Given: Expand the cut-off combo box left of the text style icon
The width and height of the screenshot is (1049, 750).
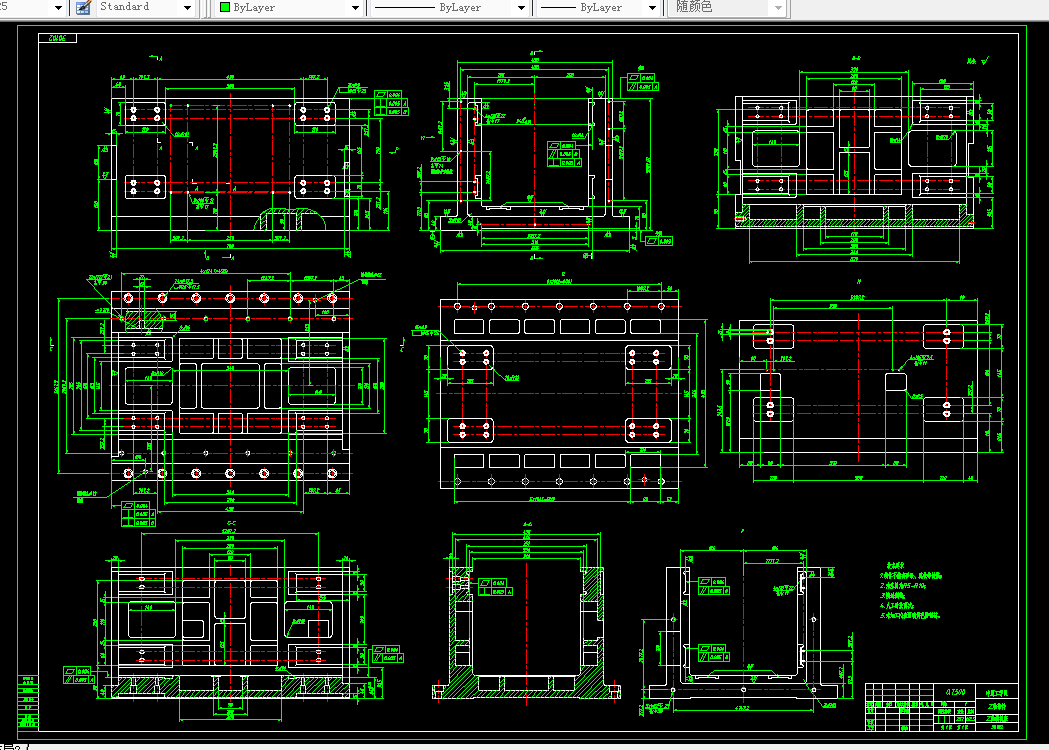Looking at the screenshot, I should point(58,7).
